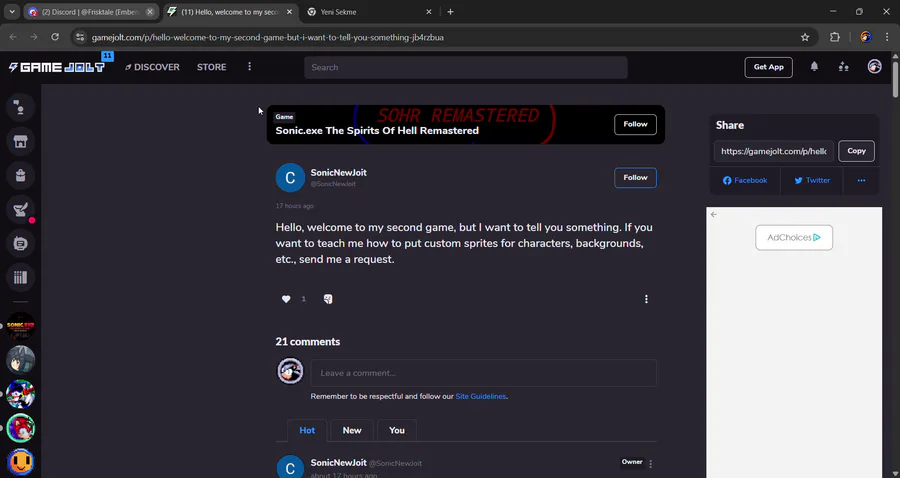Open the SonicNewJoit author profile name
Viewport: 900px width, 478px height.
339,172
